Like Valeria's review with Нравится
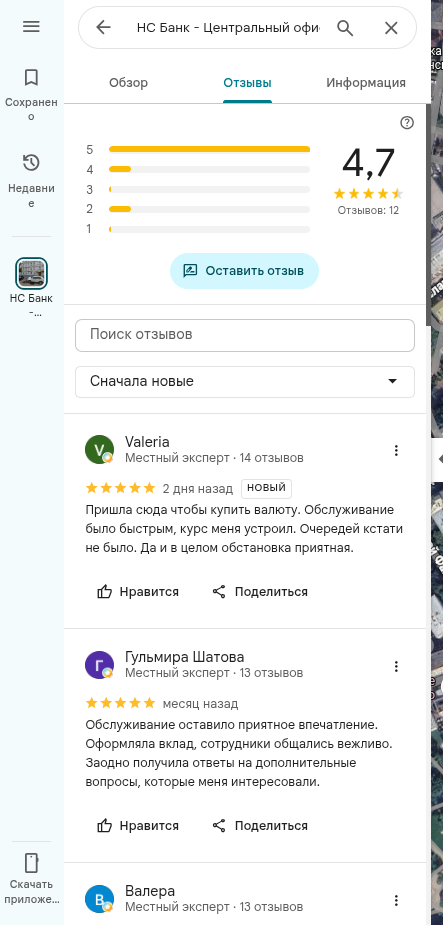Screen dimensions: 443x925 pos(137,592)
